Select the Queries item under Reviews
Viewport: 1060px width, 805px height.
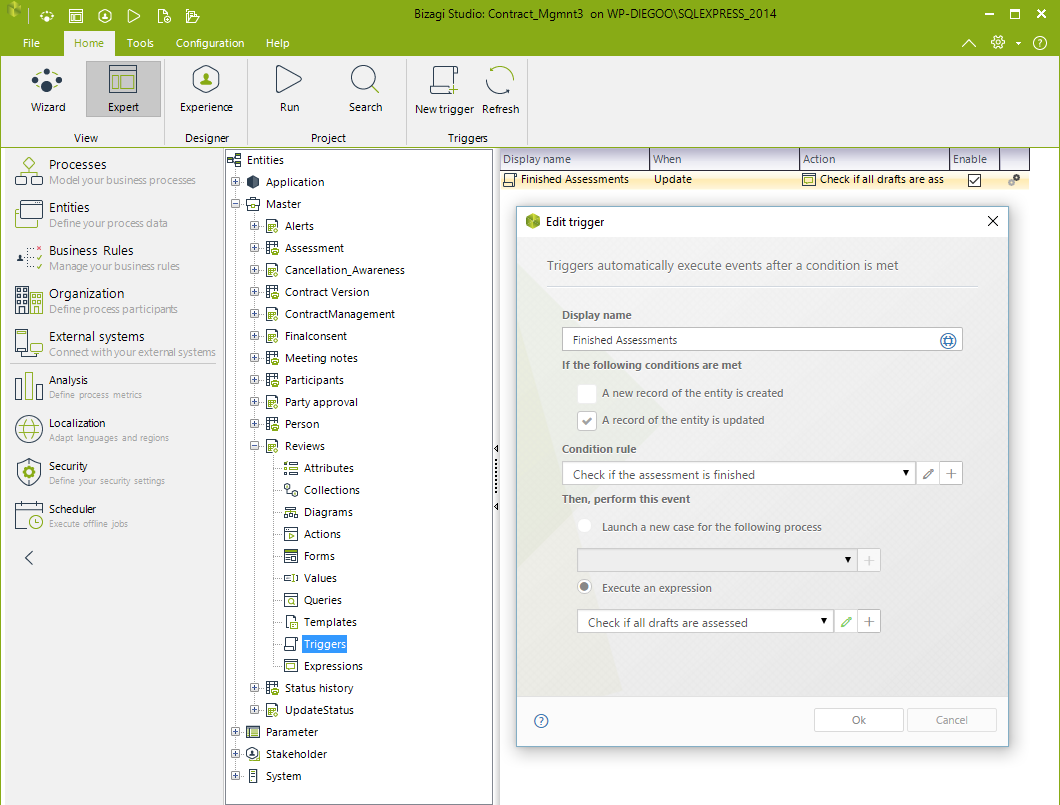tap(322, 600)
